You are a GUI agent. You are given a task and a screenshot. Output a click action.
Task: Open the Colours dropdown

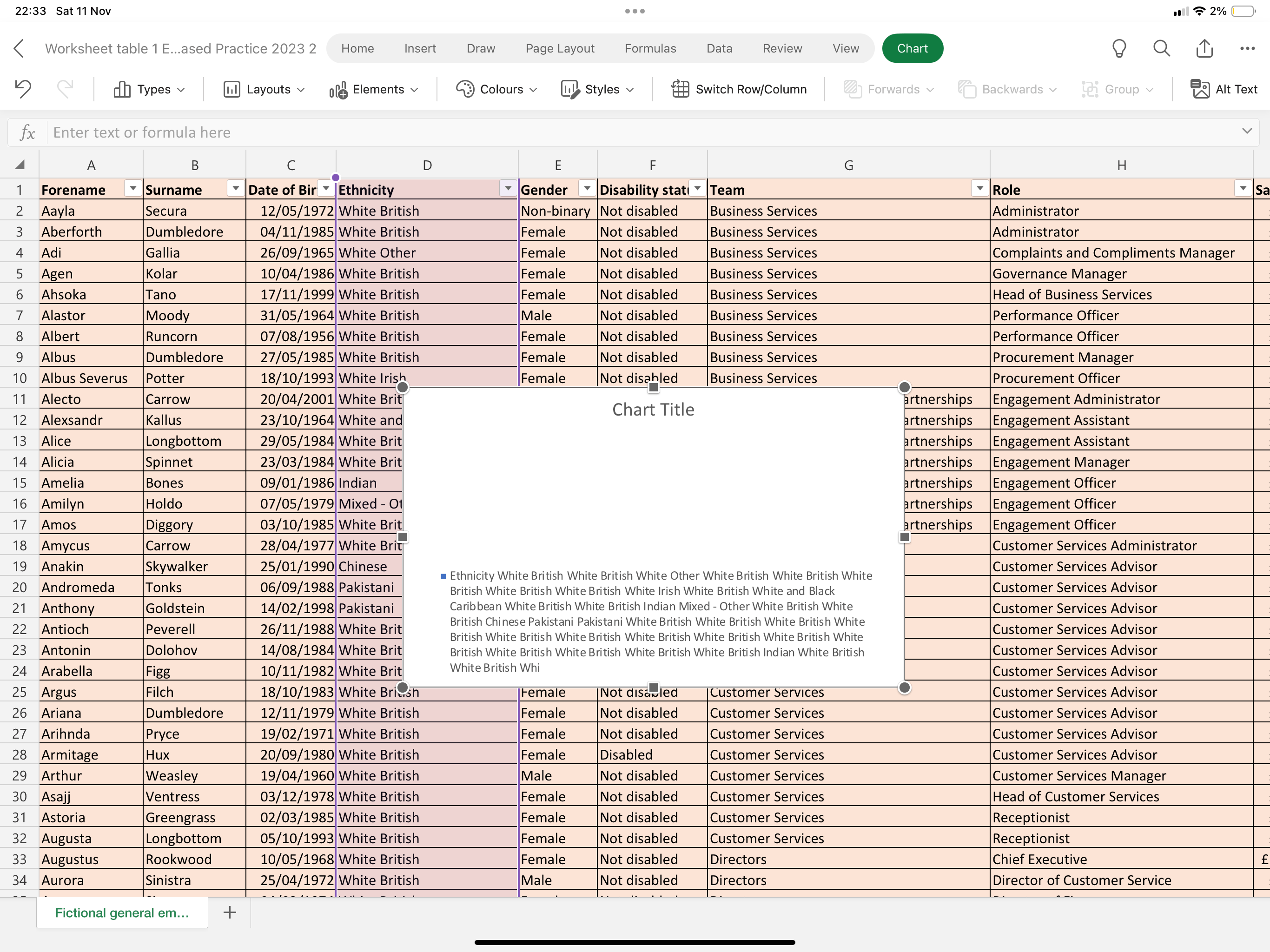click(496, 89)
